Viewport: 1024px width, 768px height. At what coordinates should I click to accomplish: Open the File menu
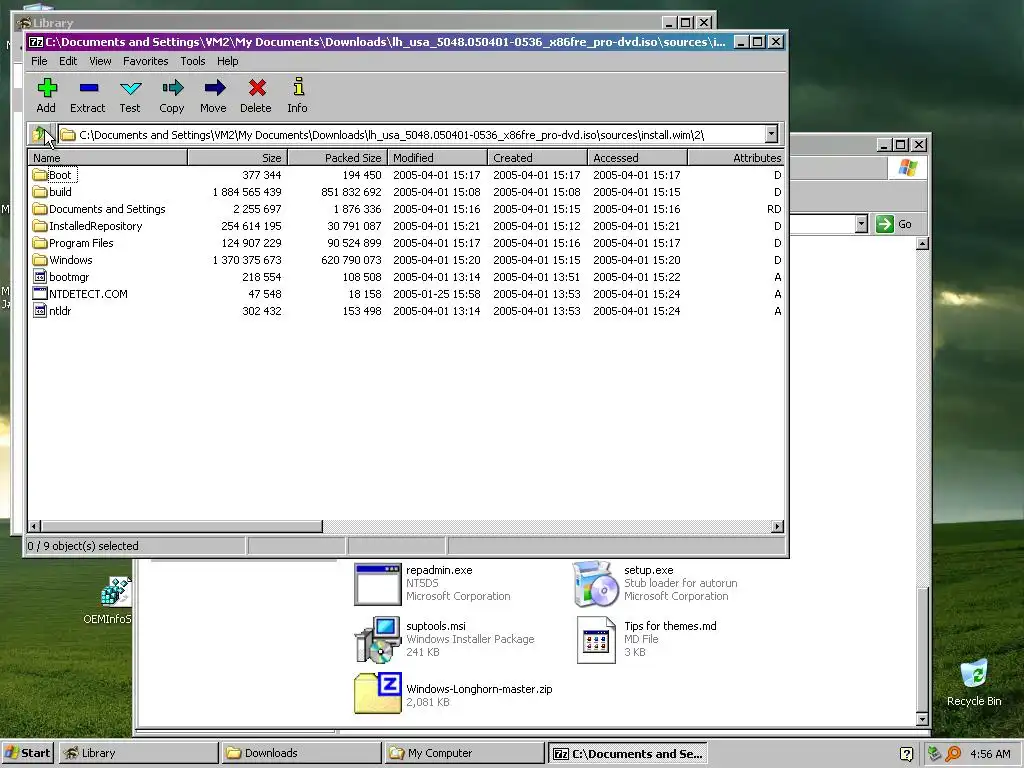click(39, 61)
